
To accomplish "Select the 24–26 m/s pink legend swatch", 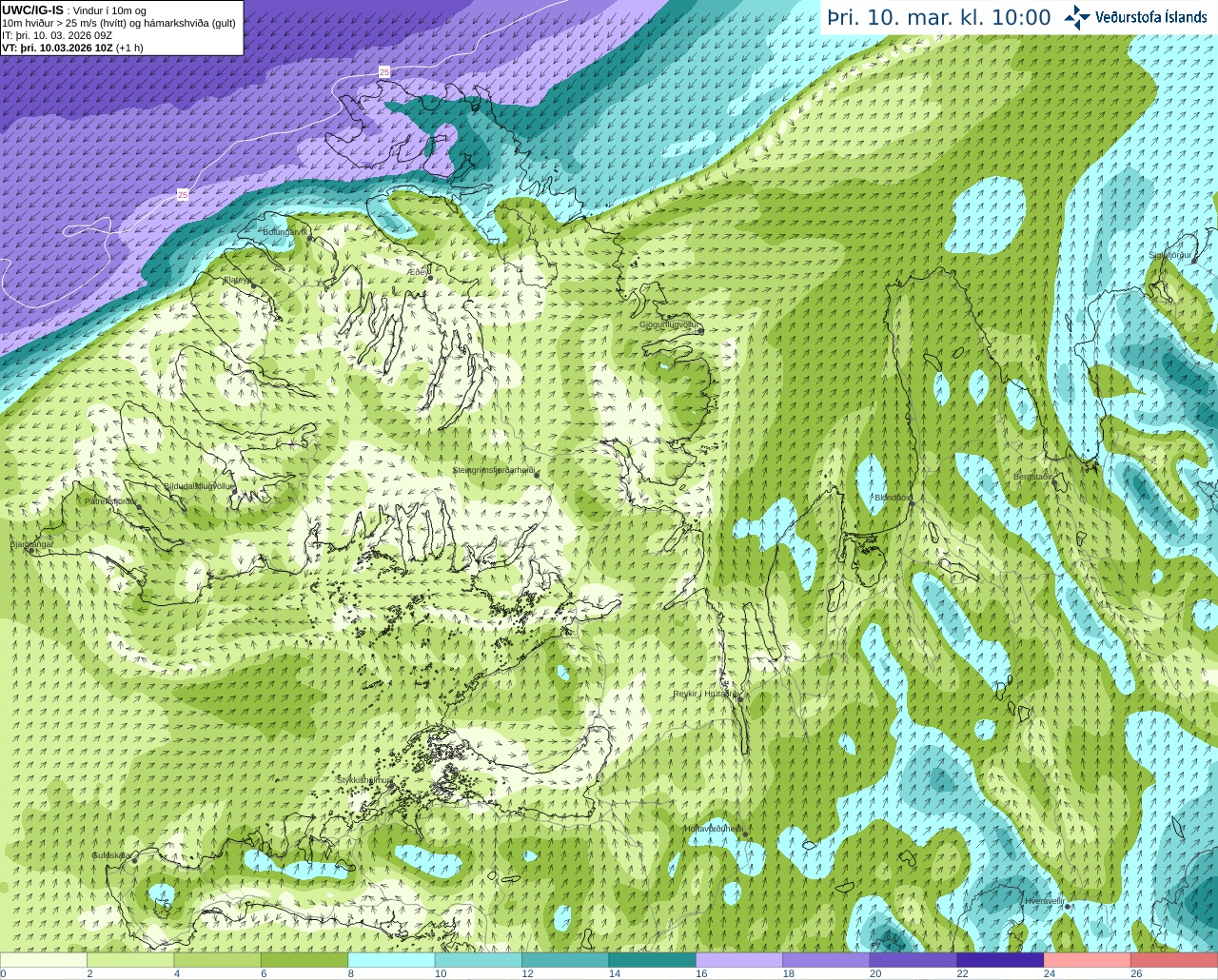I will (1088, 960).
